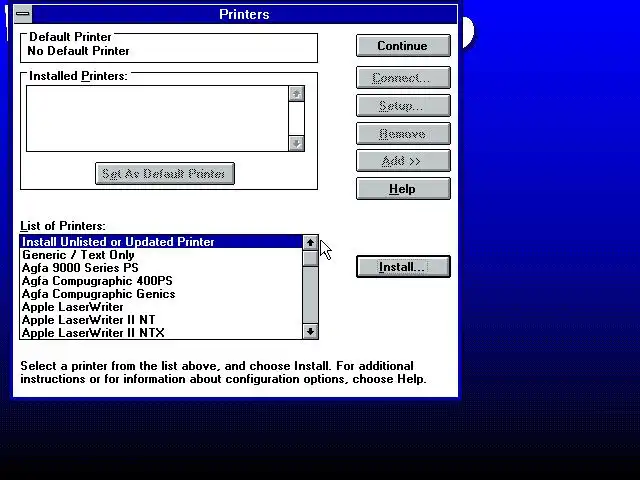The height and width of the screenshot is (480, 640).
Task: Click the Install... button
Action: click(403, 267)
